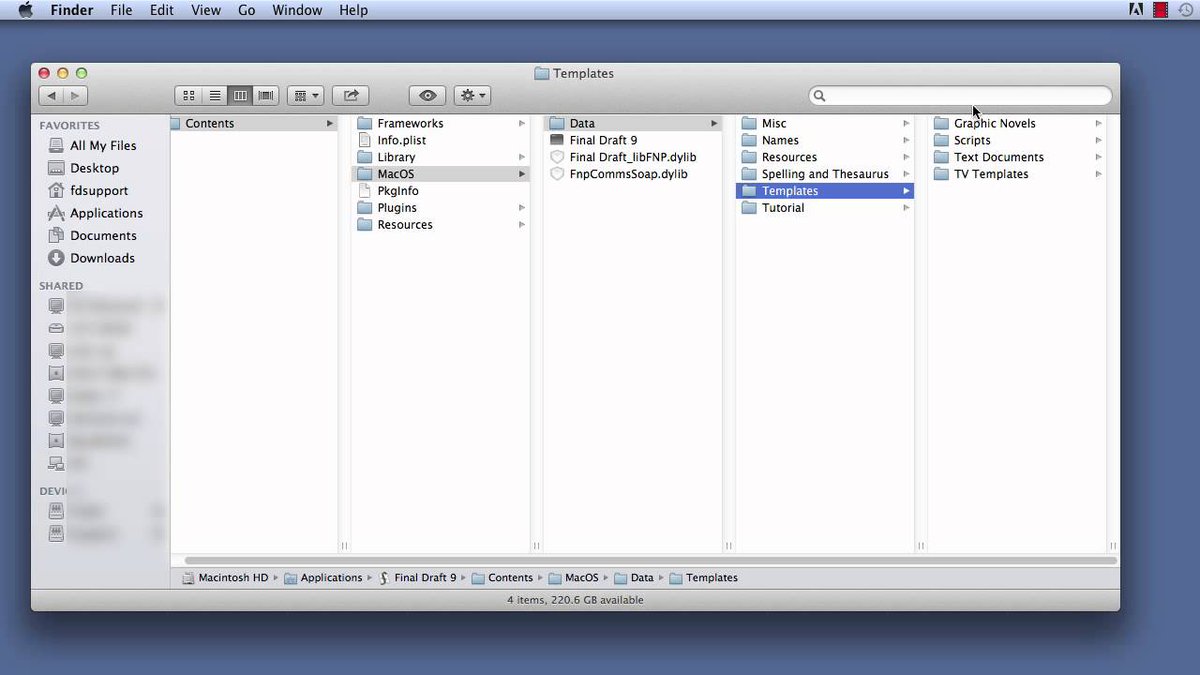Select the Text Documents folder
This screenshot has height=675, width=1200.
click(x=1017, y=158)
